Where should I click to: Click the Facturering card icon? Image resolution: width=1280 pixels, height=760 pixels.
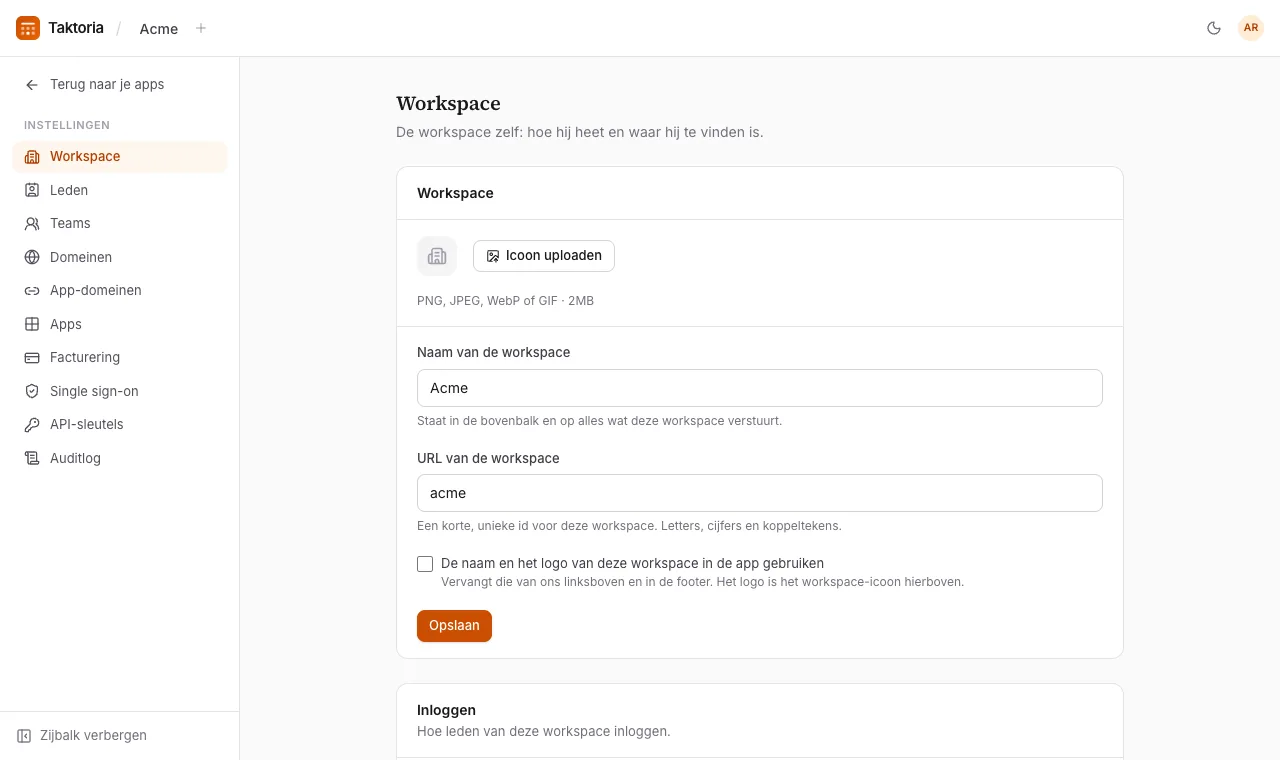click(32, 358)
